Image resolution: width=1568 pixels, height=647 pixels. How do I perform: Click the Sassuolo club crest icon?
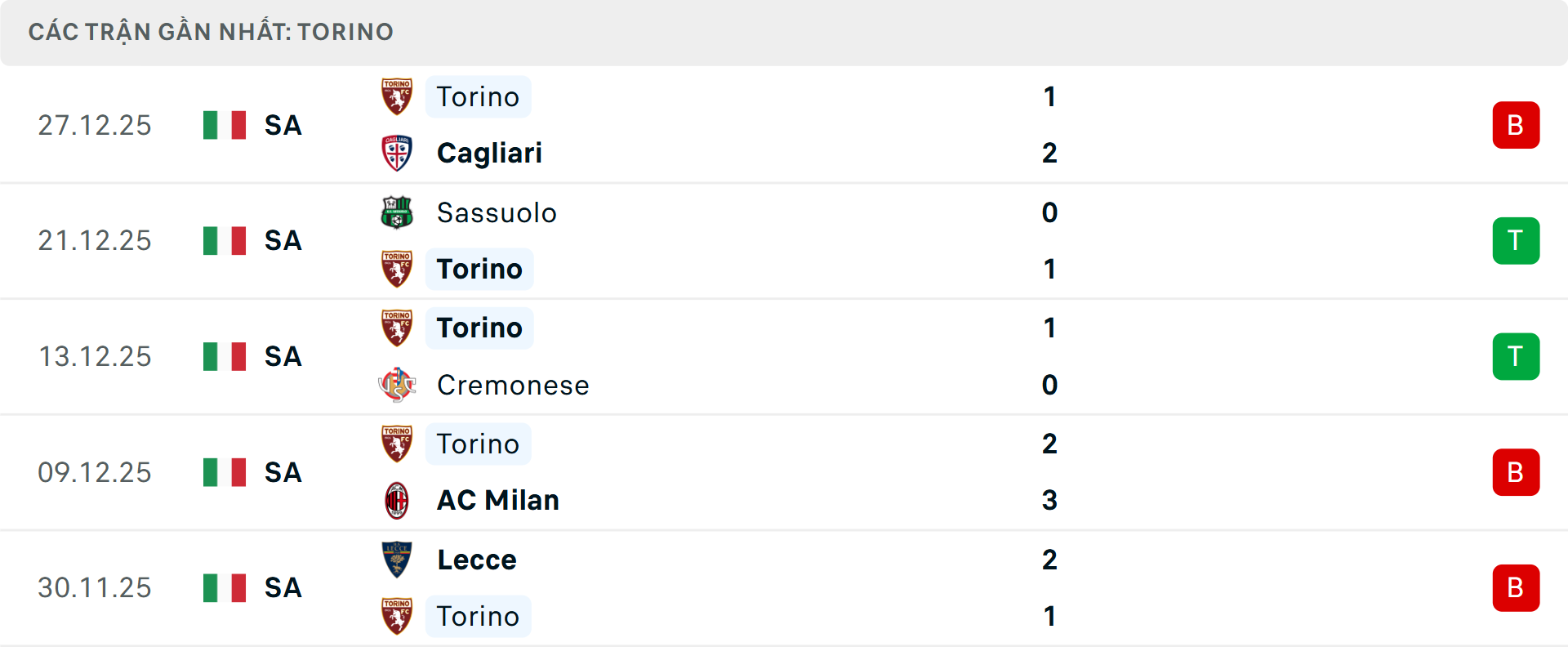[397, 212]
